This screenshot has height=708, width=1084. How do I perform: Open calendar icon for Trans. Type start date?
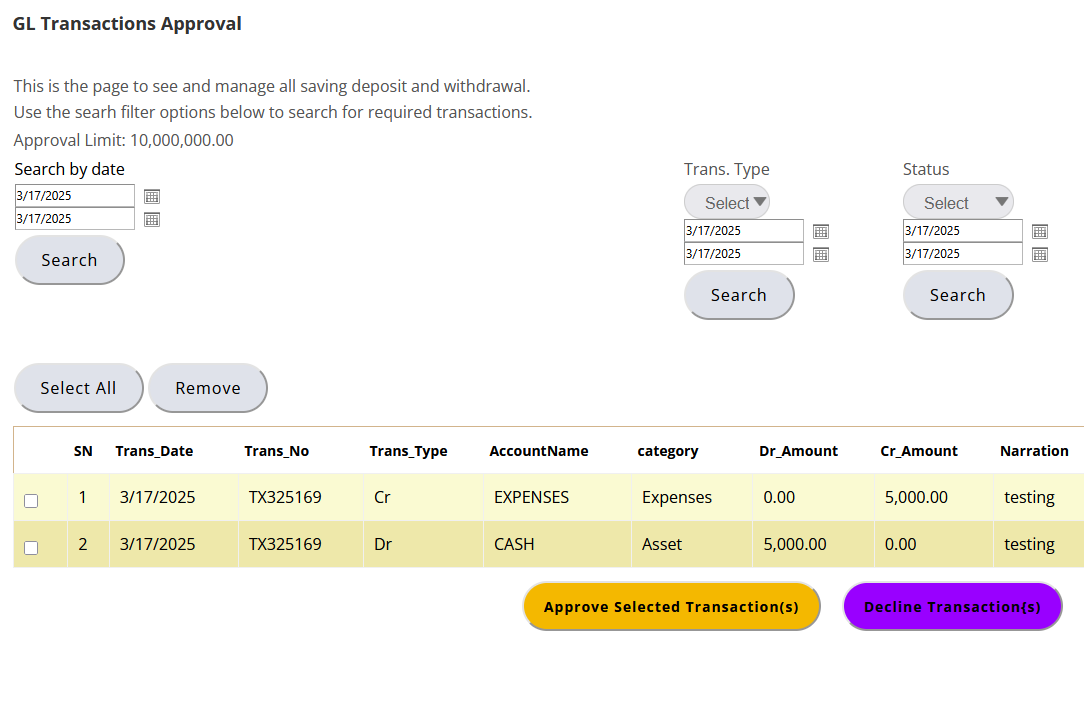coord(821,231)
